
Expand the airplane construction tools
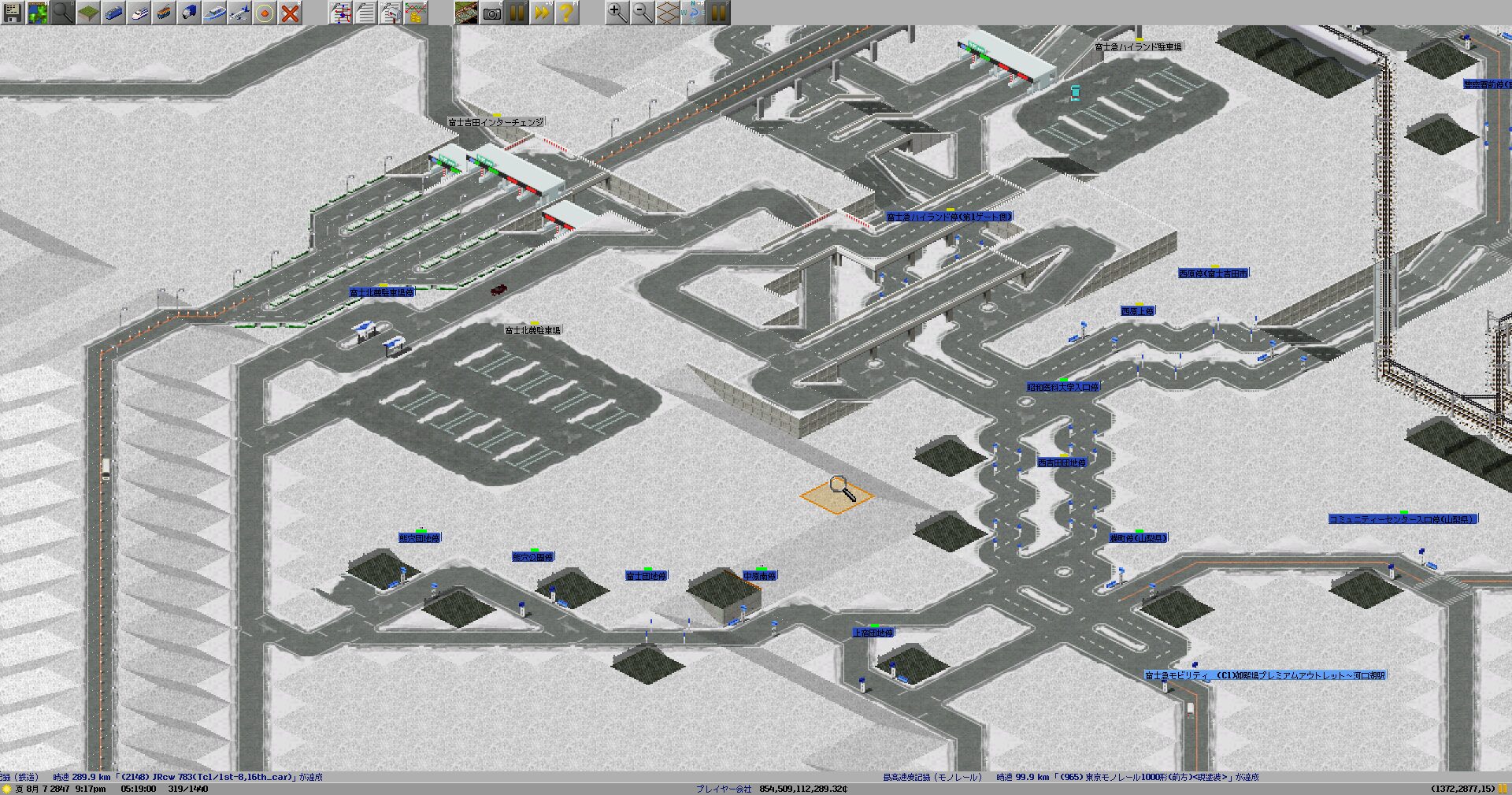240,12
